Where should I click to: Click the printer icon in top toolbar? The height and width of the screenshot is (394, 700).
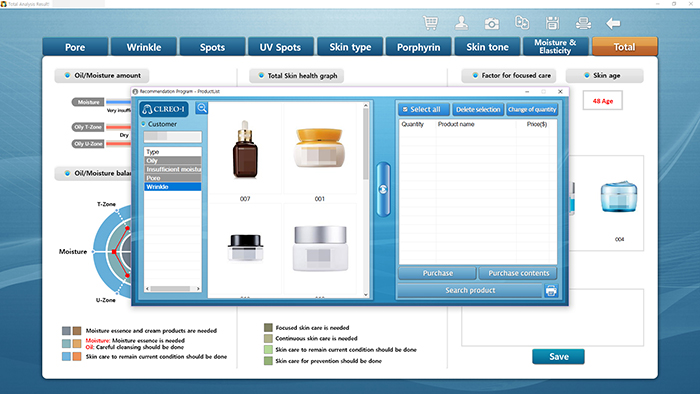(x=583, y=23)
